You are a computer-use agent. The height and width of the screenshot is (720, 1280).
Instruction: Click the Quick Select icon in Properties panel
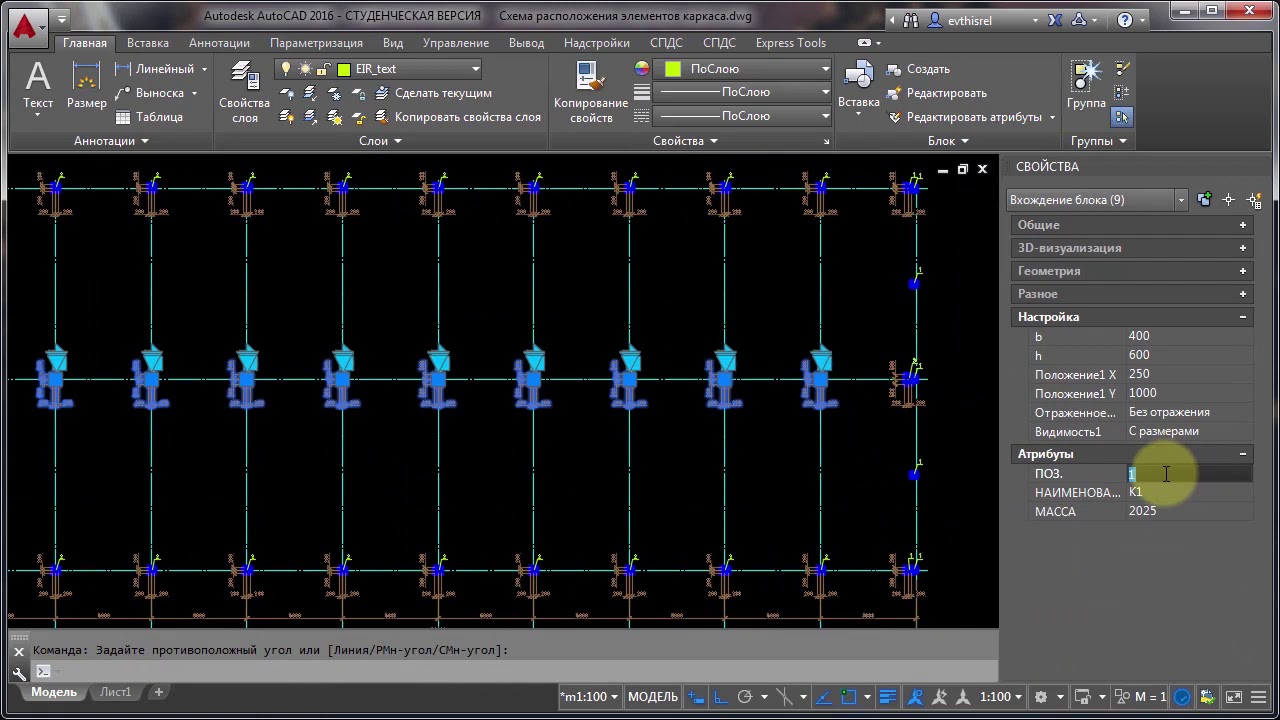(x=1253, y=200)
